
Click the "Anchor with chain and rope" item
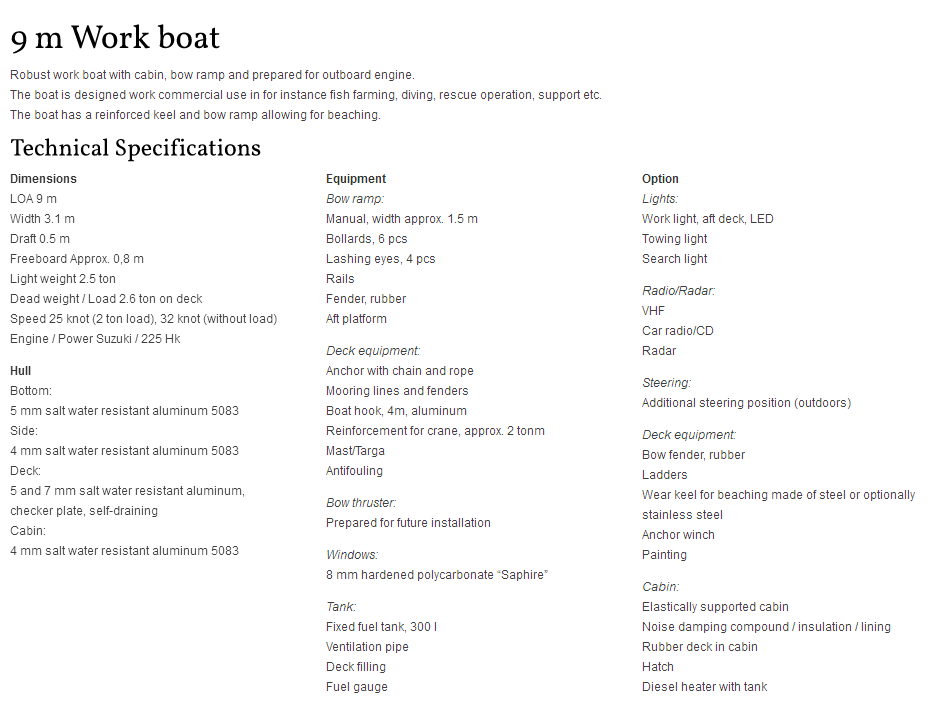(400, 371)
